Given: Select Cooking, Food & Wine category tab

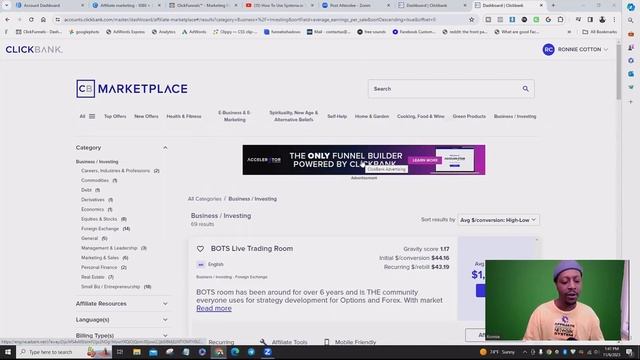Looking at the screenshot, I should click(420, 116).
